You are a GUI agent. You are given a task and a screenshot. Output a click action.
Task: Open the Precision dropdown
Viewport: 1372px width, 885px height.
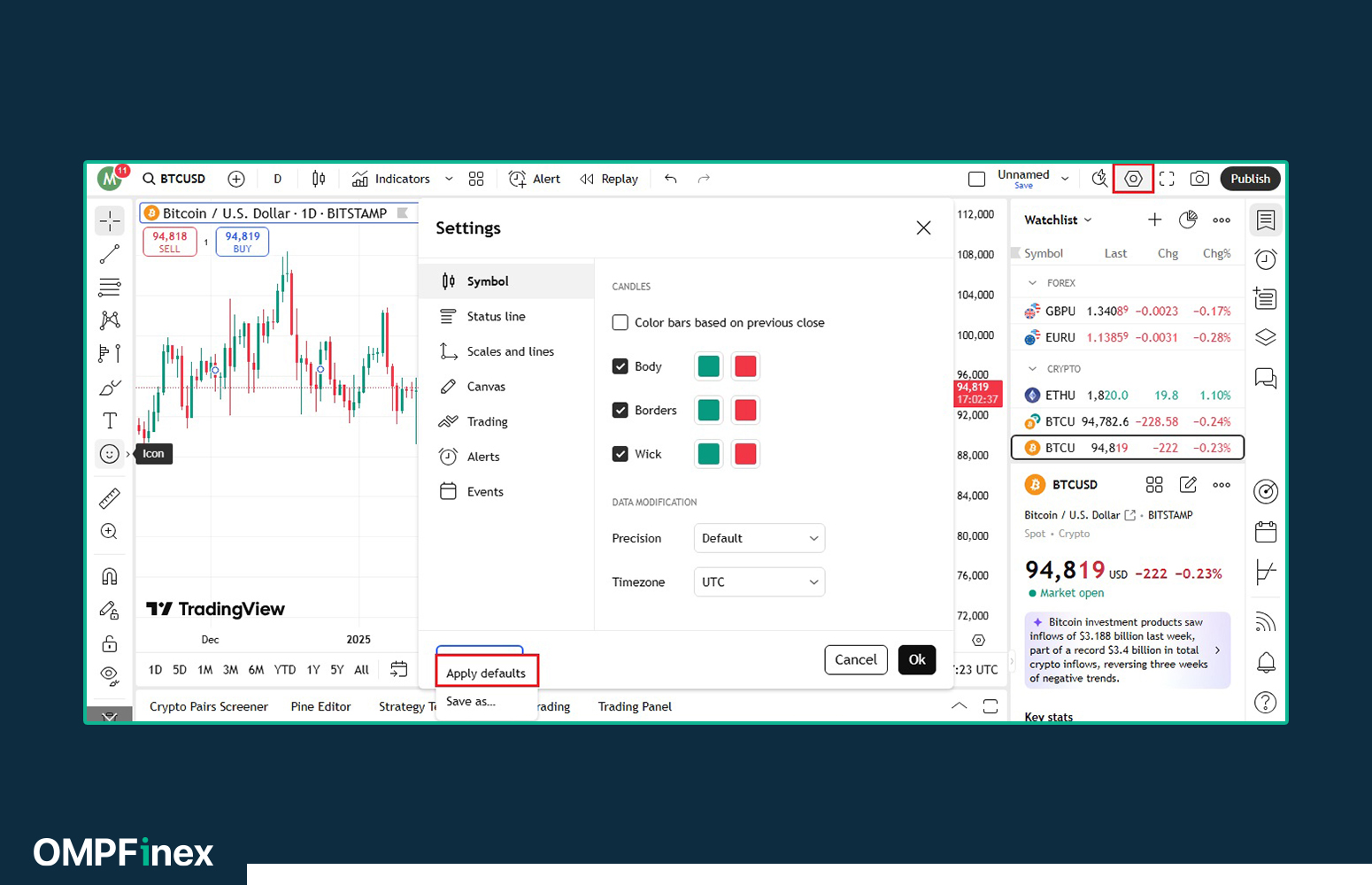tap(759, 538)
